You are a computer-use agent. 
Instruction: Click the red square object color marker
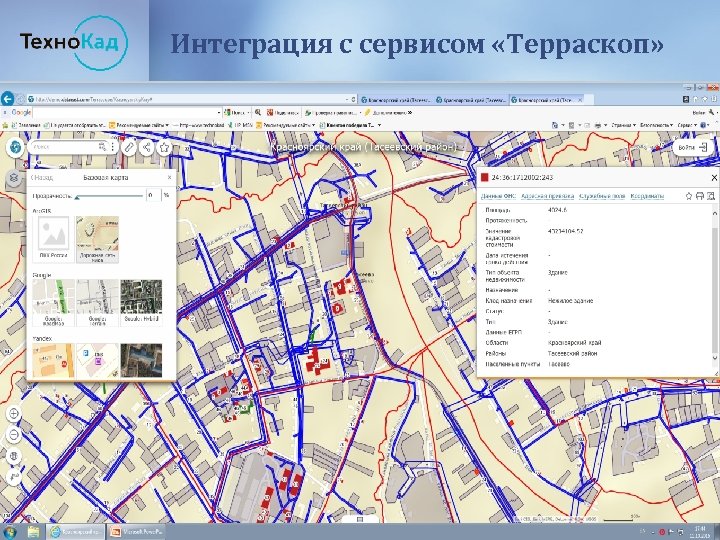pyautogui.click(x=484, y=177)
